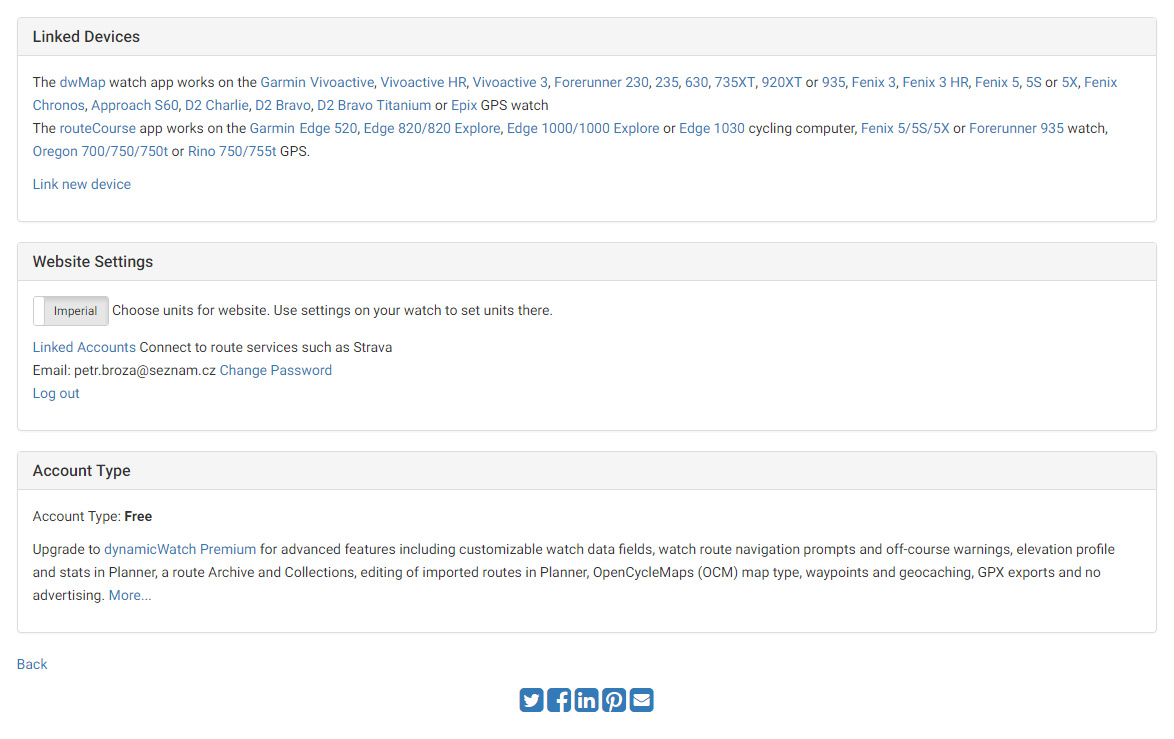Log out of the account
This screenshot has width=1174, height=739.
pos(56,394)
